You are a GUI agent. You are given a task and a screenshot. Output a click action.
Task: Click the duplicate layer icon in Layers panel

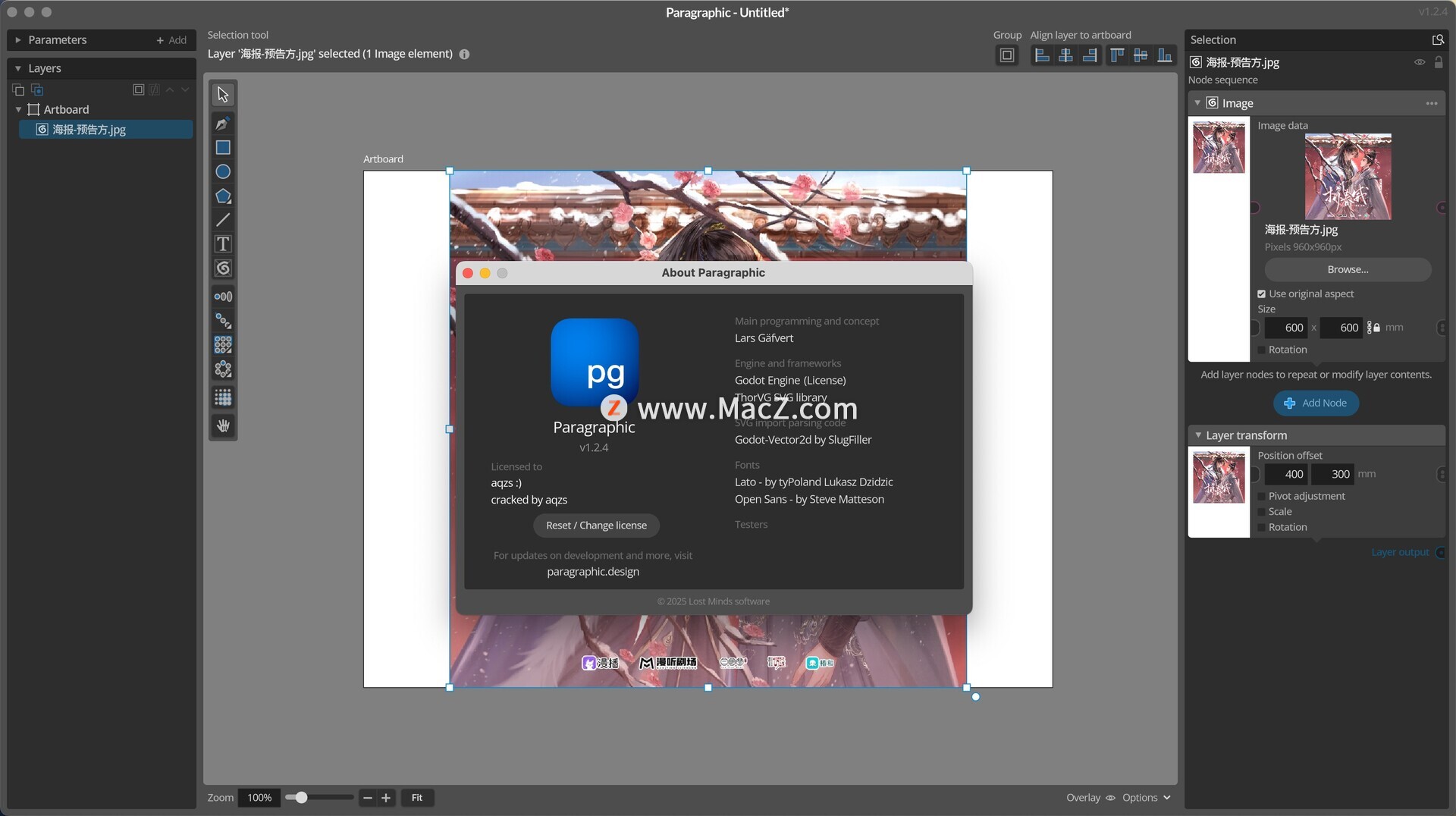(x=37, y=90)
